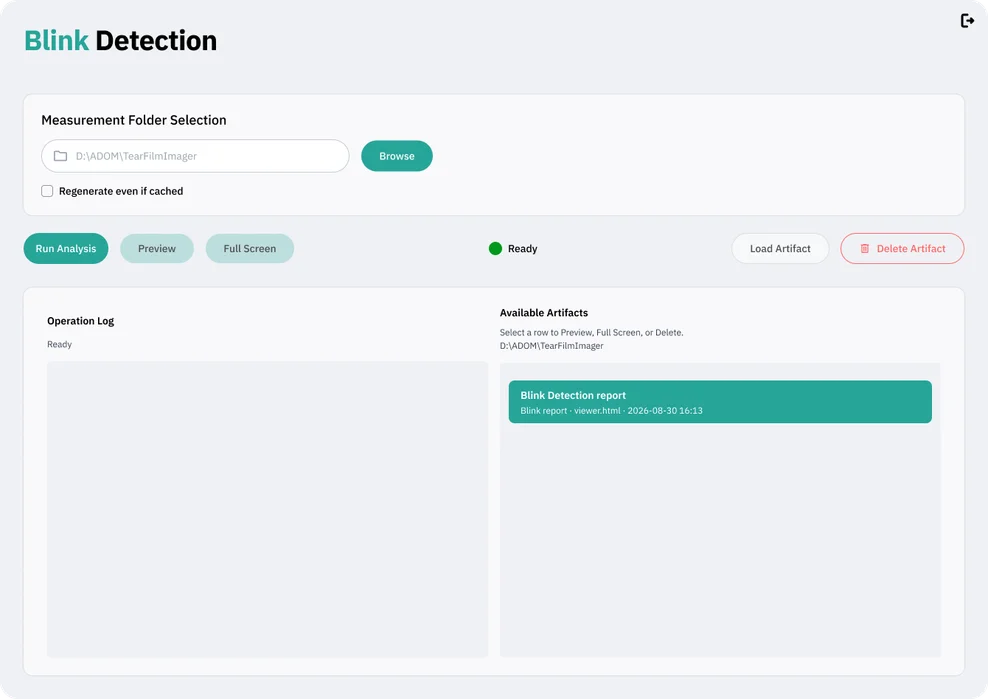Click the Blink Detection title

point(120,40)
